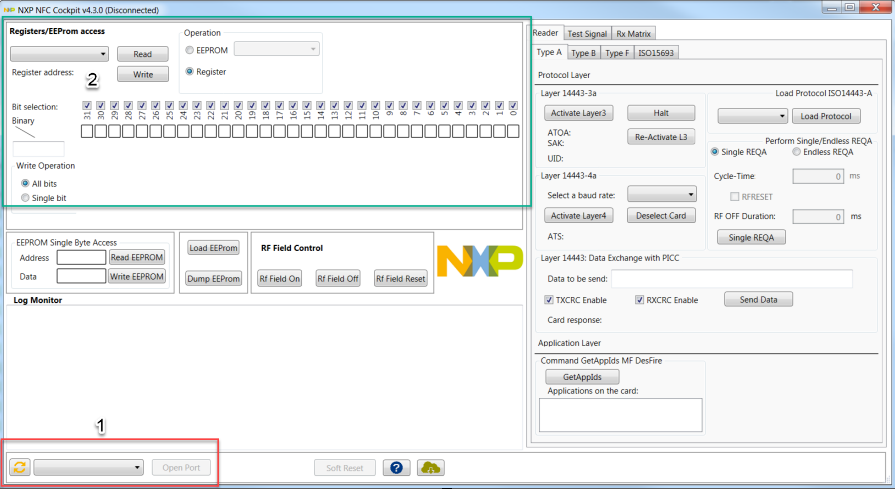Toggle the RXCRC Enable checkbox
This screenshot has height=489, width=895.
pyautogui.click(x=639, y=300)
